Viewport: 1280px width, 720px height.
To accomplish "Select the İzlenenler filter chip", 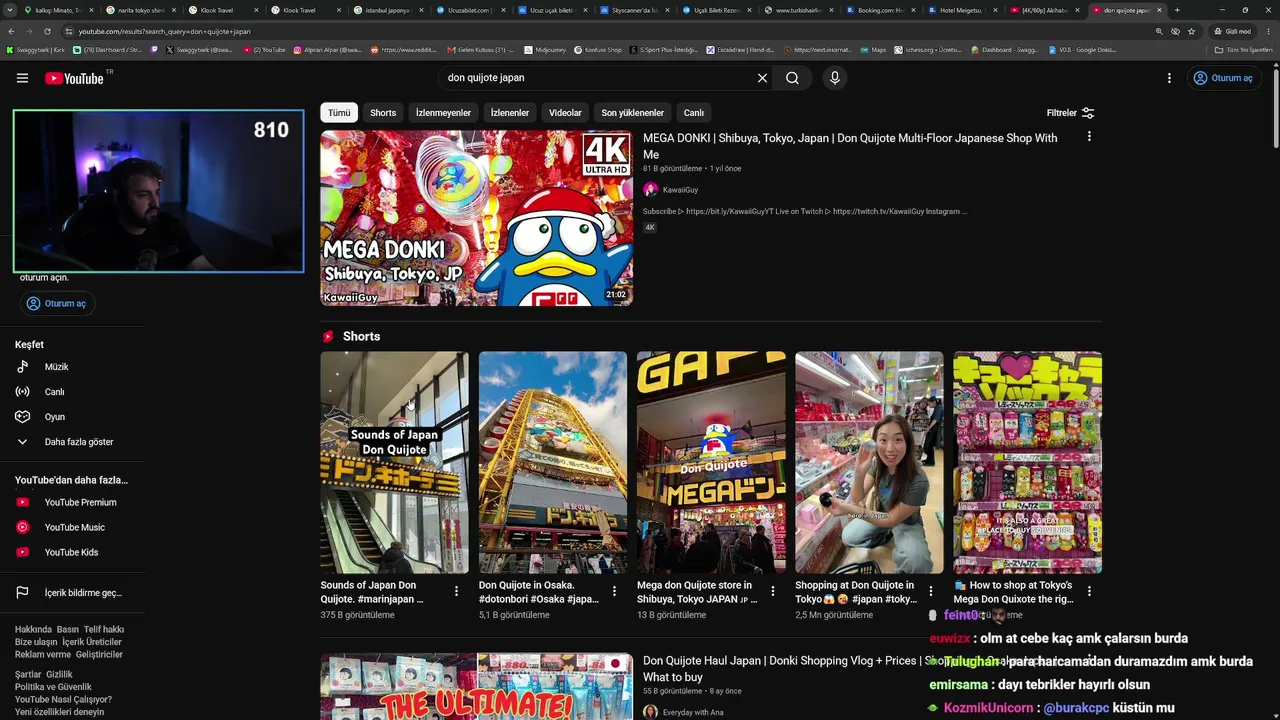I will click(510, 113).
